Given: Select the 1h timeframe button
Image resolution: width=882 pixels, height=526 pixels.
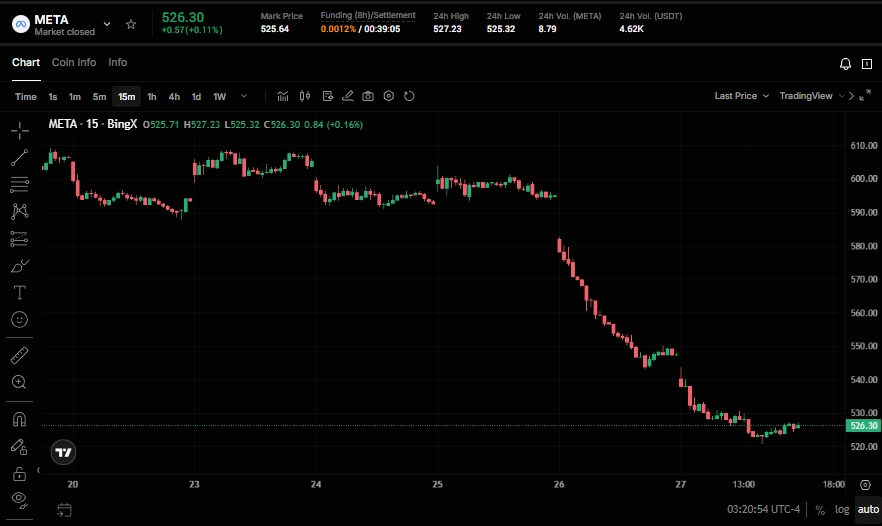Looking at the screenshot, I should pos(152,96).
